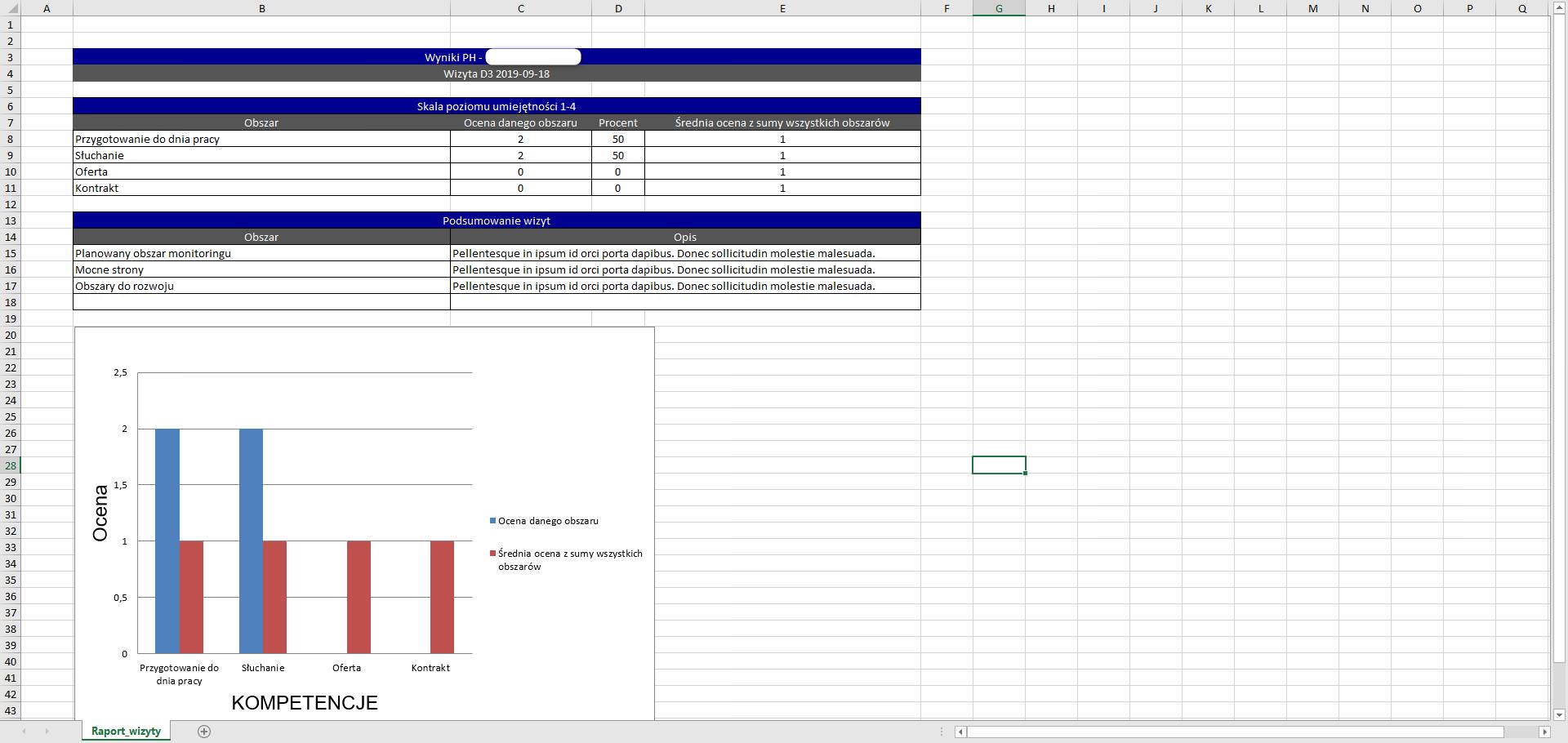The width and height of the screenshot is (1568, 743).
Task: Click the red legend swatch for Średnia ocena
Action: click(x=492, y=554)
